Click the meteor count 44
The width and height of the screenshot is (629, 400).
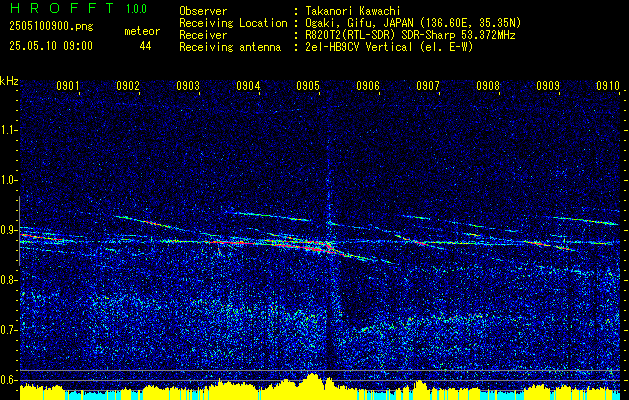click(145, 46)
